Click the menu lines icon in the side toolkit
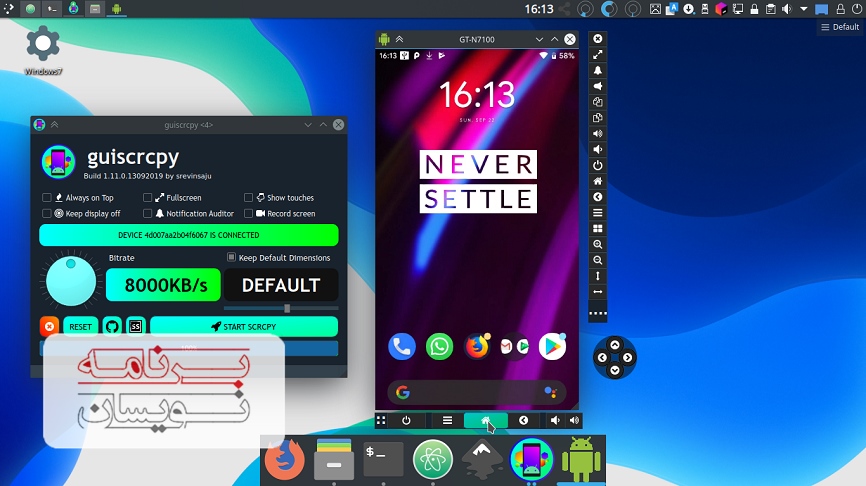The image size is (866, 486). (x=598, y=213)
